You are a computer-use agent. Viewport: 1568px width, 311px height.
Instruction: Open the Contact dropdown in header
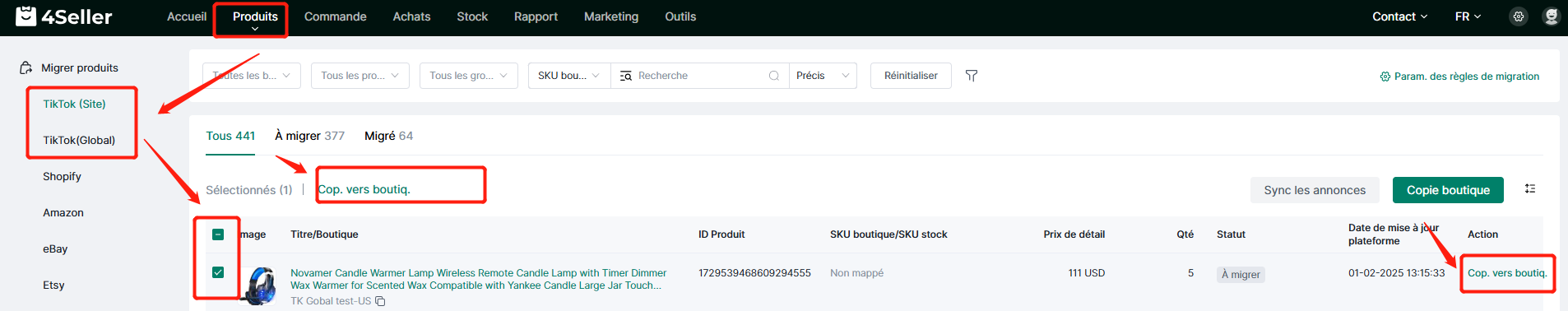(x=1399, y=16)
